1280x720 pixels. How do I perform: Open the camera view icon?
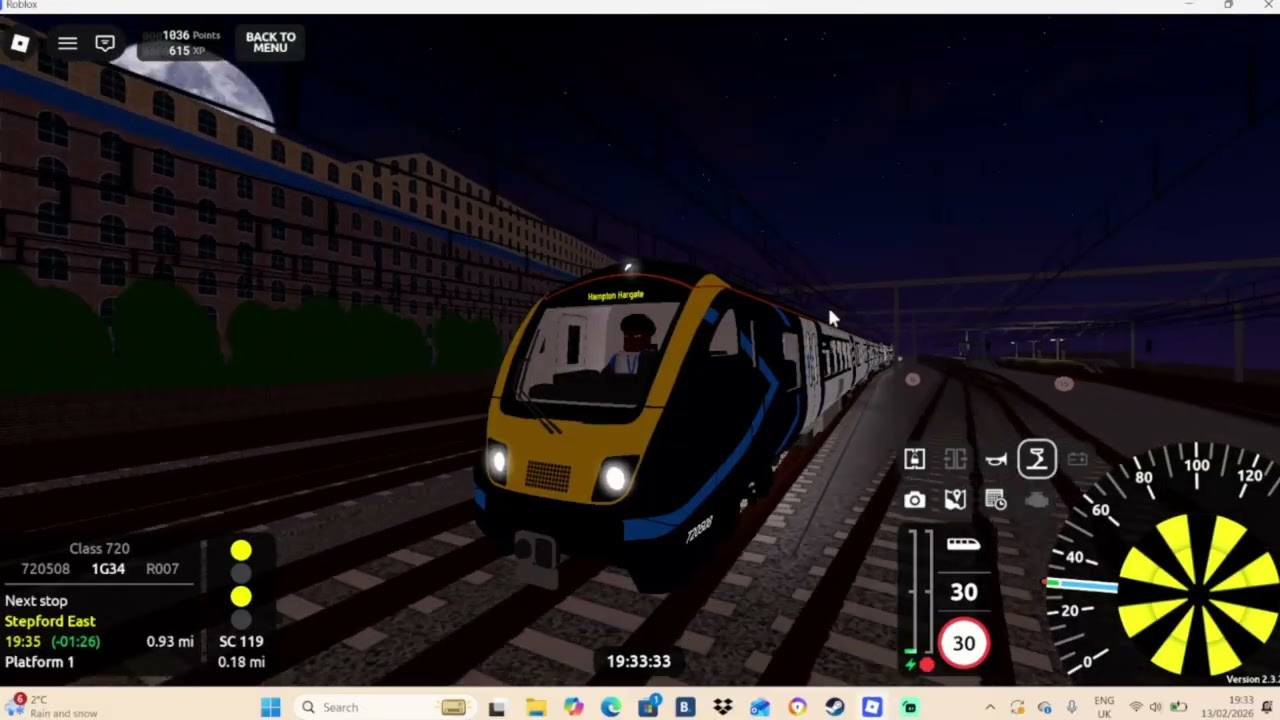coord(914,500)
